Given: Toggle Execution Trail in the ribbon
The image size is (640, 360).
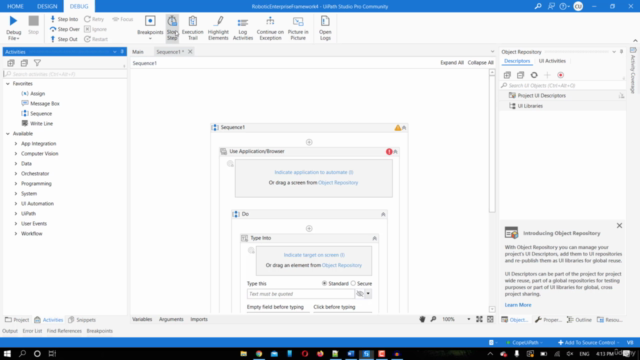Looking at the screenshot, I should coord(193,28).
